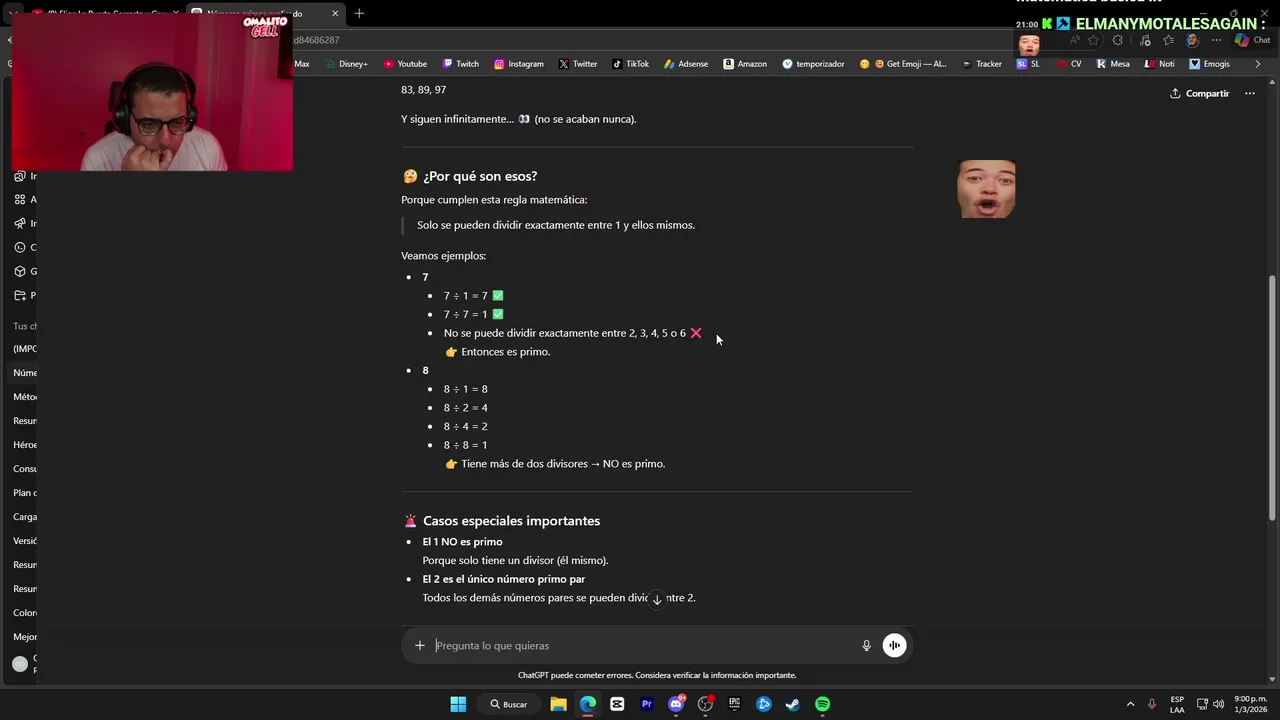Open File Explorer from the taskbar
This screenshot has height=720, width=1280.
click(558, 704)
